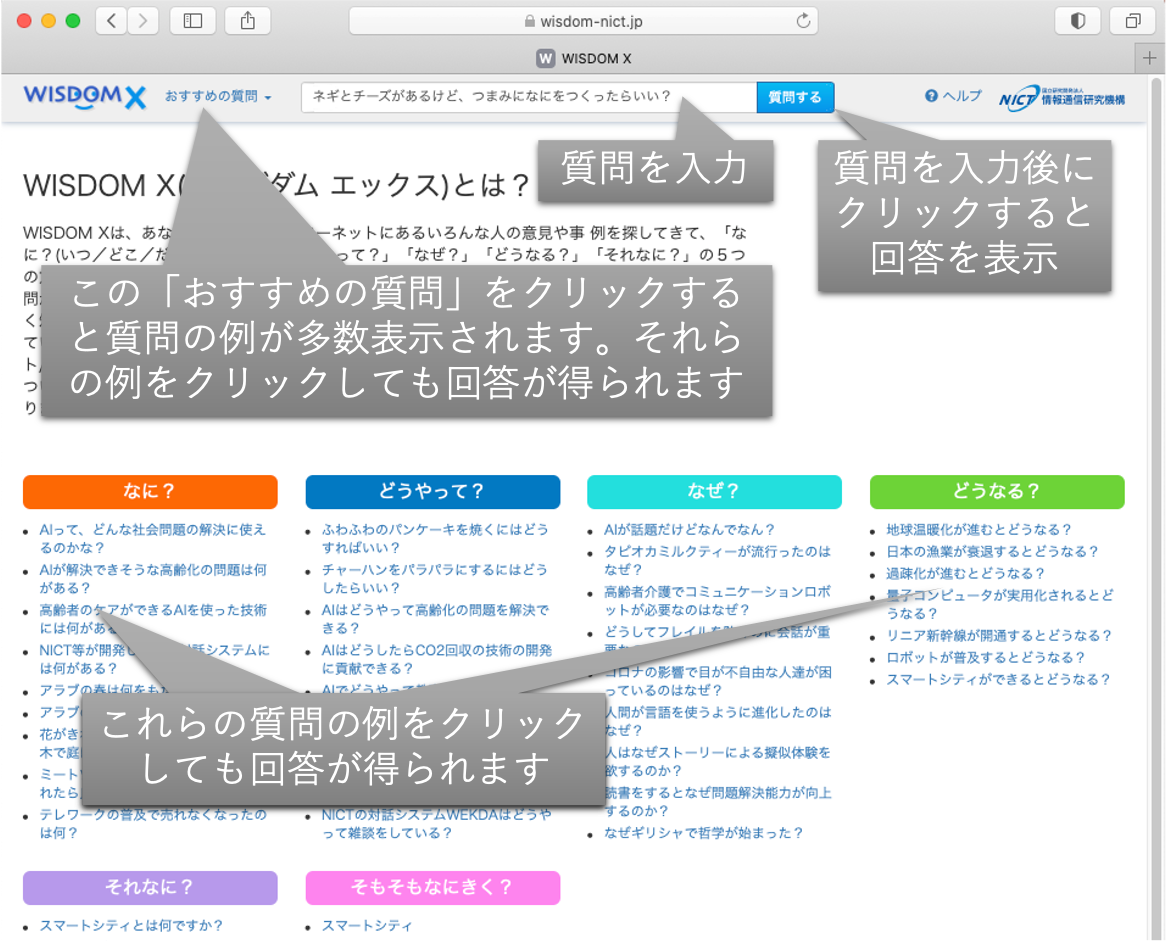Click the wisdom-nict.jp address bar

point(583,21)
